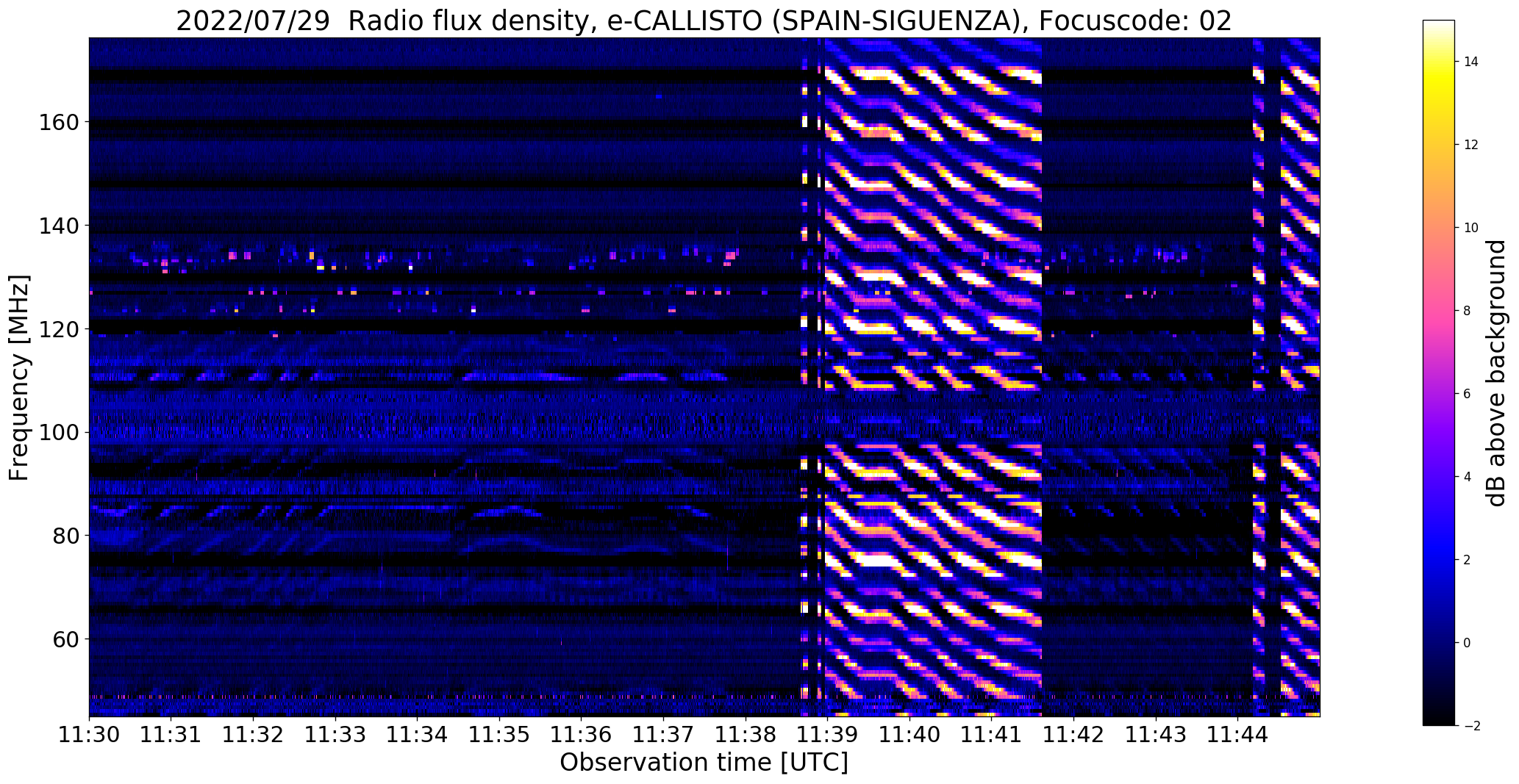Click the plot title text '2022/07/29 Radio flux density'
The width and height of the screenshot is (1519, 784).
pyautogui.click(x=384, y=21)
